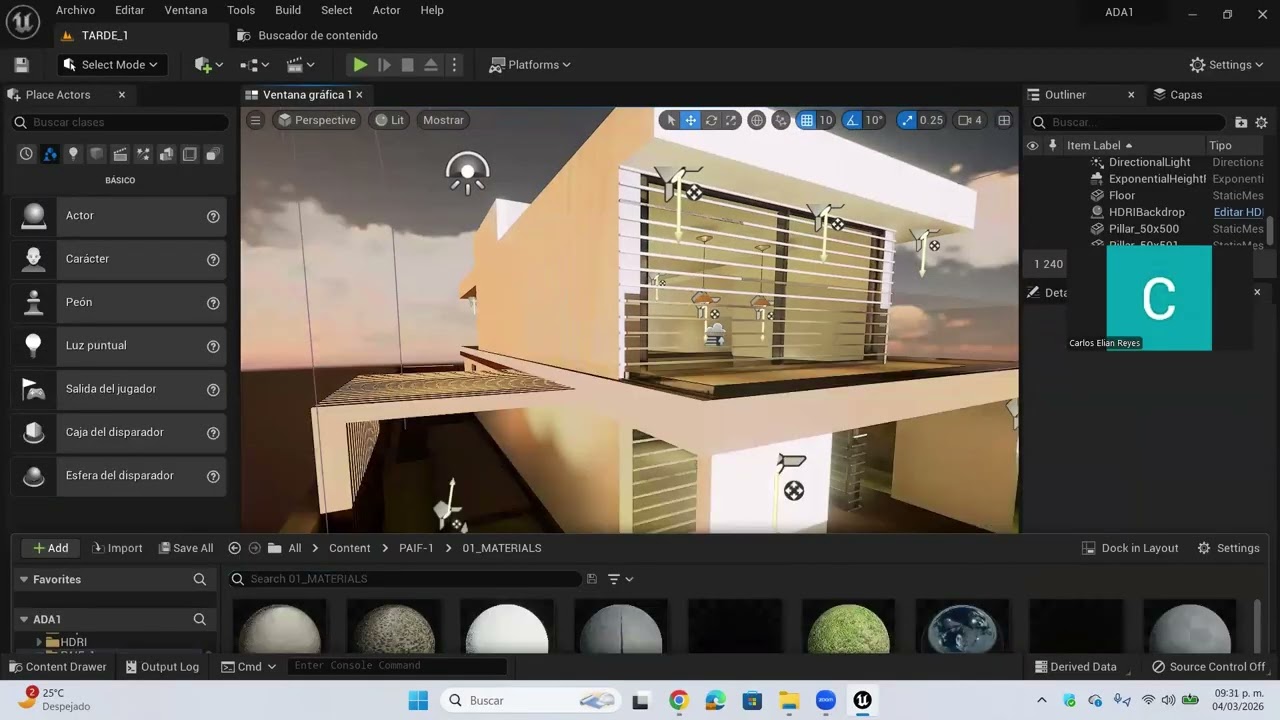Open the Platforms dropdown
Image resolution: width=1280 pixels, height=720 pixels.
tap(530, 65)
